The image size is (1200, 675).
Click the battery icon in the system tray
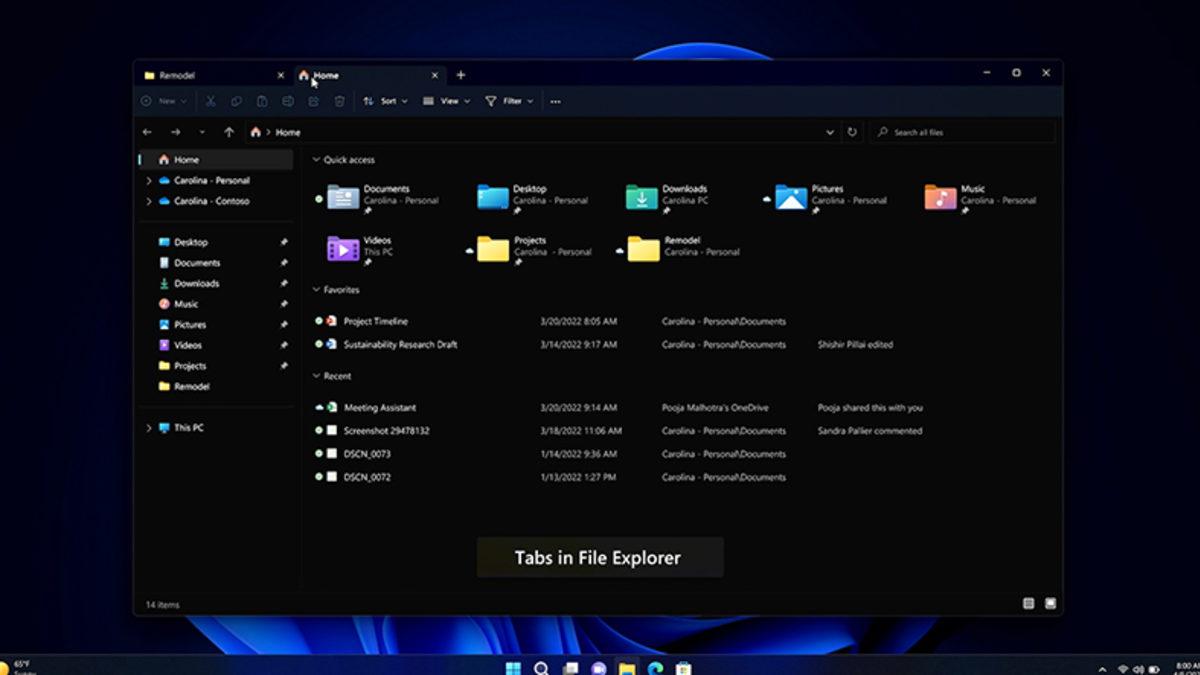[1153, 668]
